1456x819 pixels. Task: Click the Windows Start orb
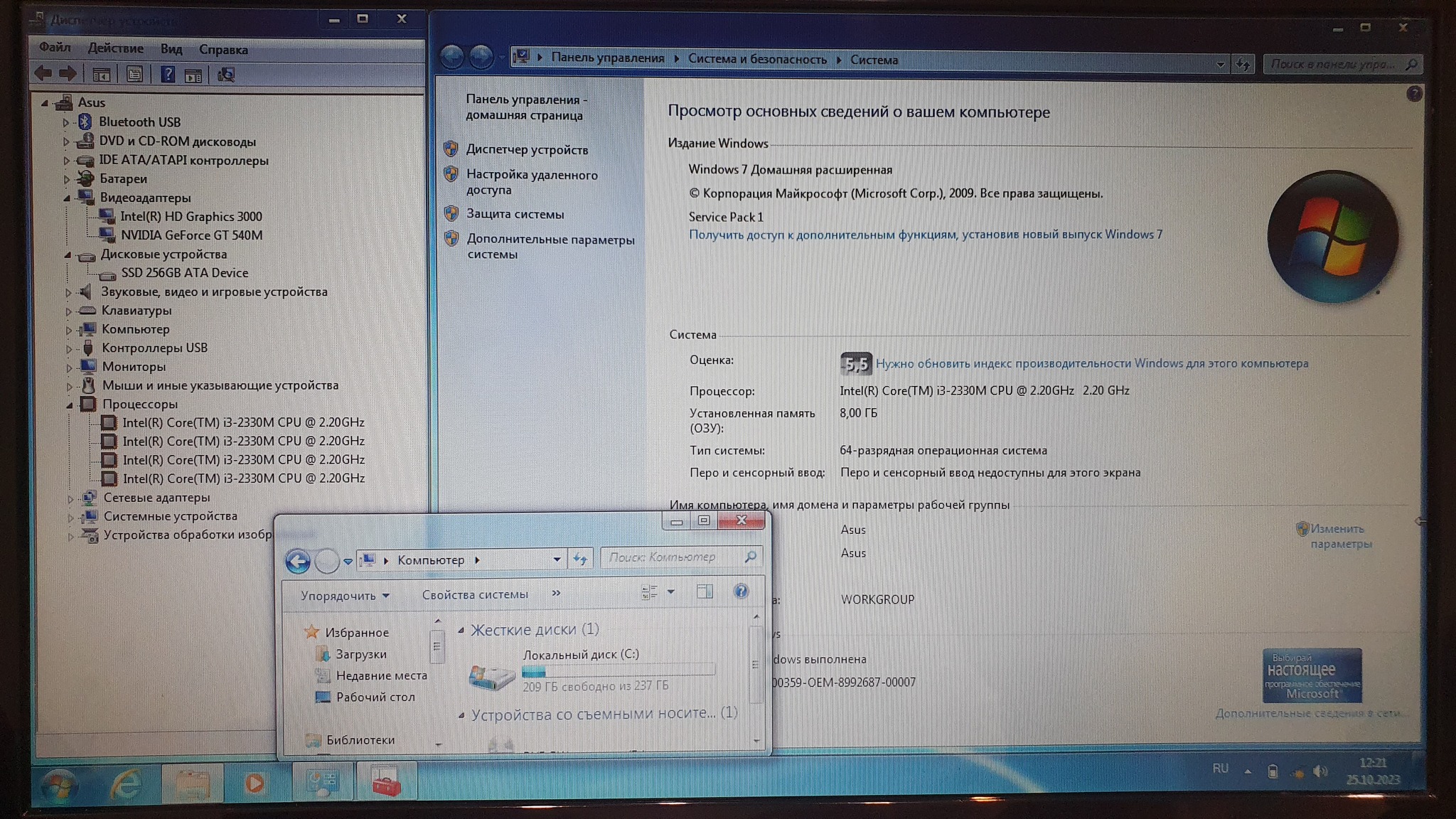[x=59, y=785]
